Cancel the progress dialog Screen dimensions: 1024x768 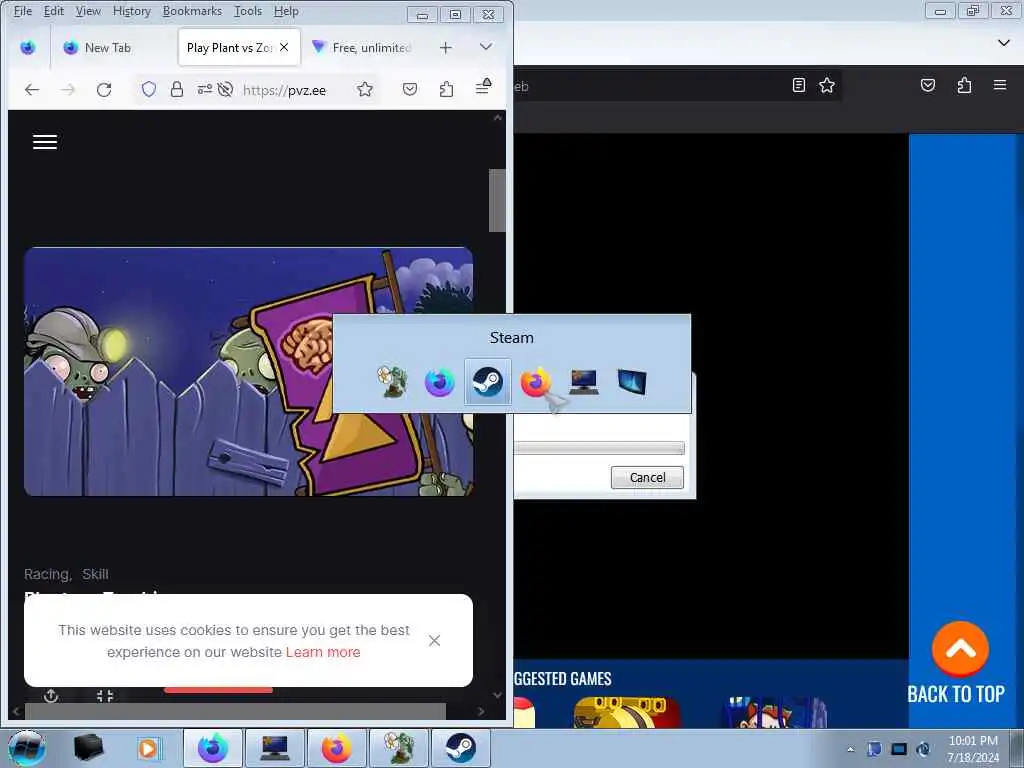[647, 477]
